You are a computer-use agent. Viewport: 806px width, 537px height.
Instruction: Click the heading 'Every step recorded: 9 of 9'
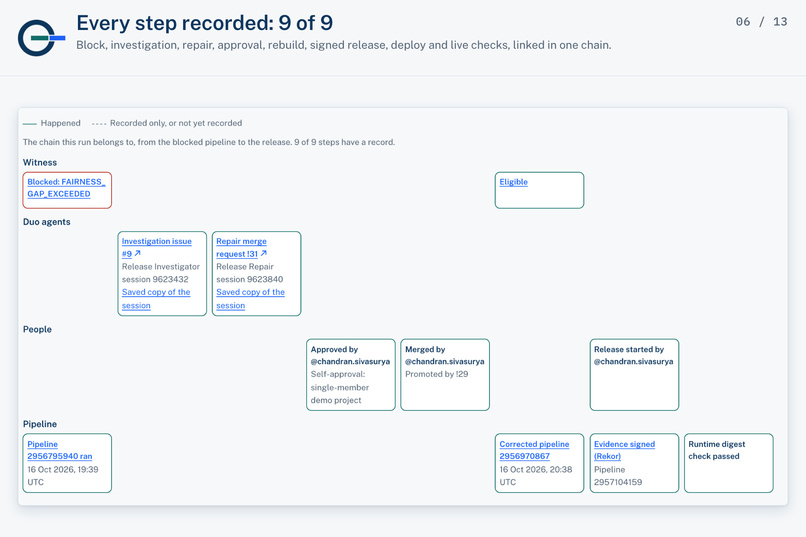point(205,23)
